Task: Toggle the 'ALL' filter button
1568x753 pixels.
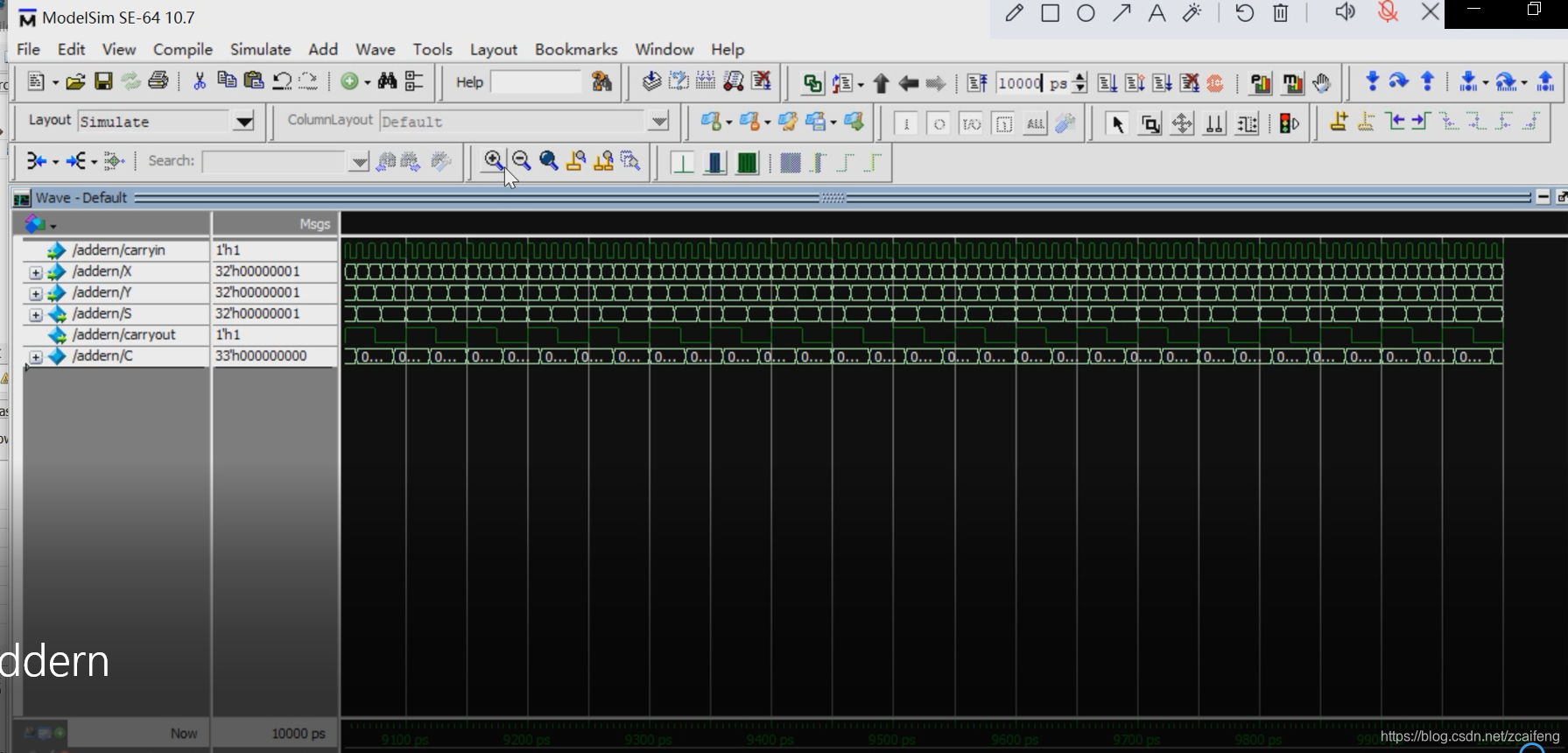Action: (x=1035, y=123)
